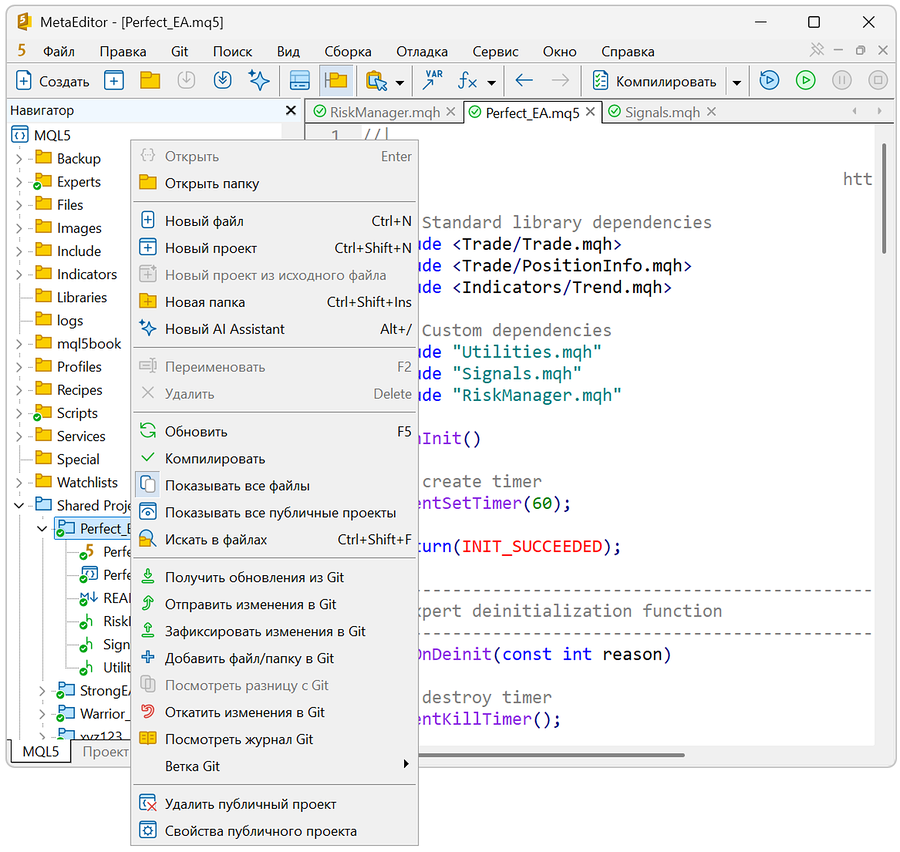Expand the Backup folder
This screenshot has height=852, width=900.
pyautogui.click(x=19, y=159)
